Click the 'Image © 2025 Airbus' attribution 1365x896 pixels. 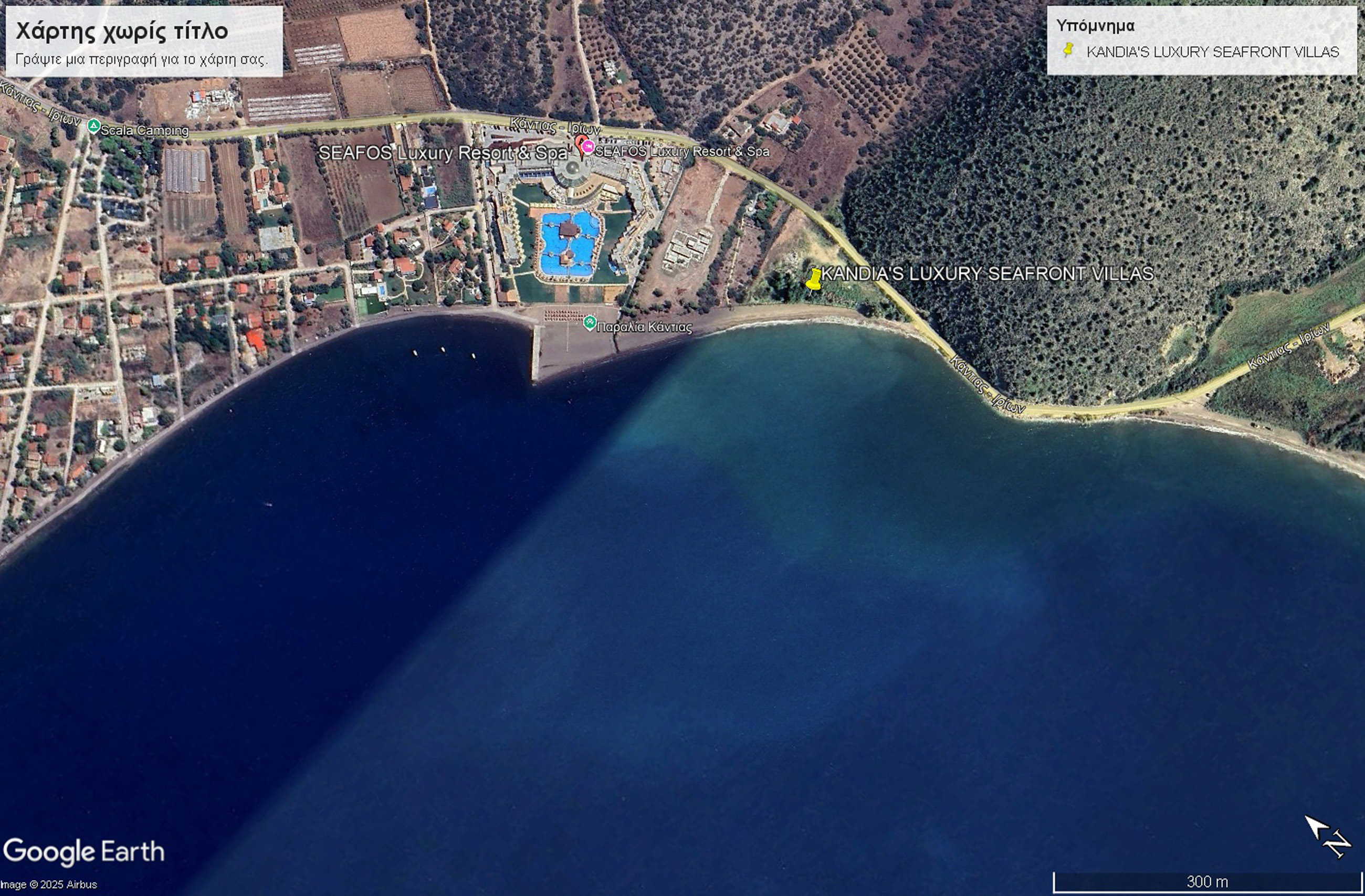pos(49,884)
